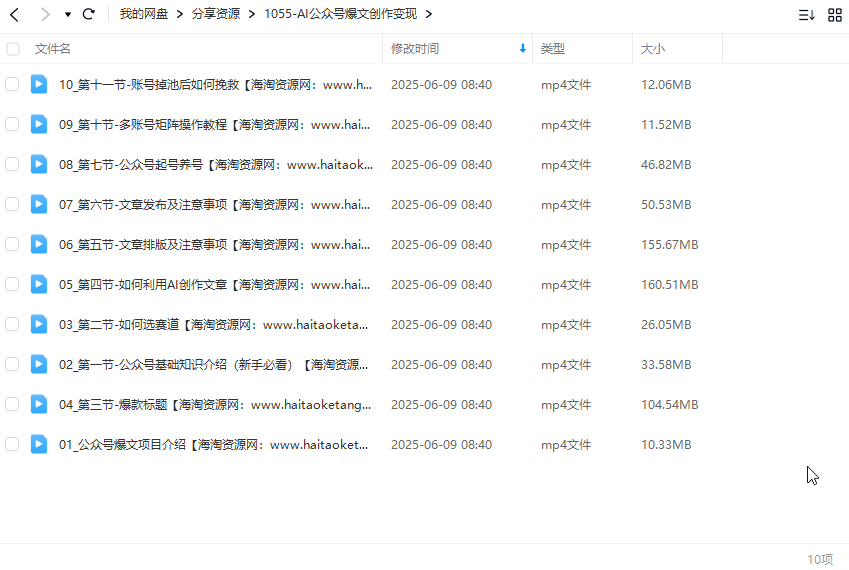Select file name 08_第七节-公众号起号养号

(x=216, y=165)
